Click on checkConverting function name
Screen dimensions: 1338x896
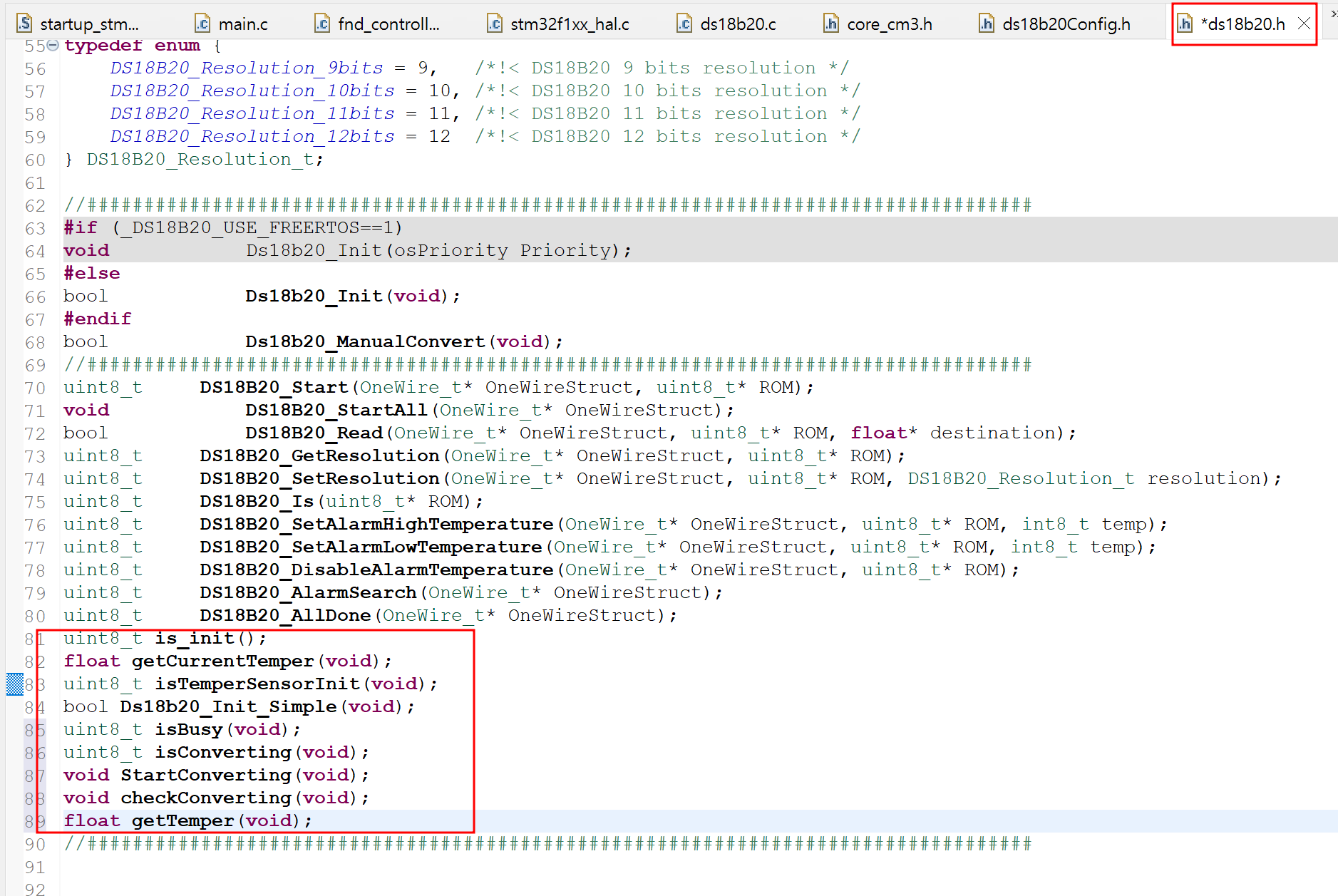206,798
